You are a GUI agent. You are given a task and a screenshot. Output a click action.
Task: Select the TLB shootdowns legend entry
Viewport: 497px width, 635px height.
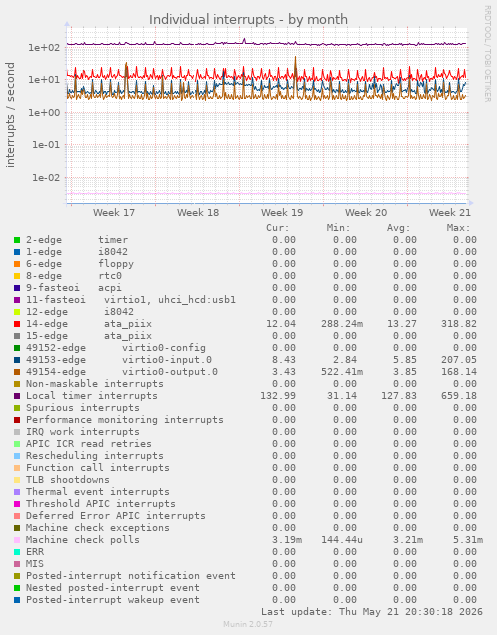(68, 480)
